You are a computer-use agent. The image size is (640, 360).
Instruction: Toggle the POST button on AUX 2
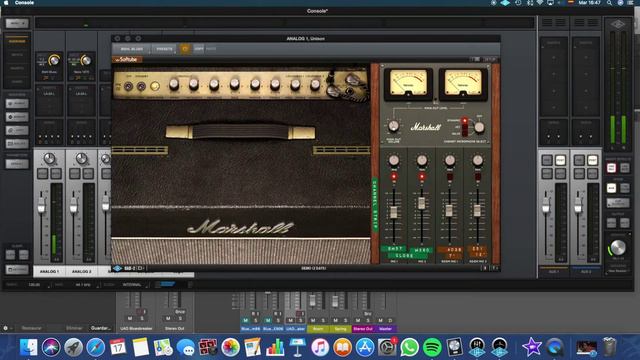pos(592,160)
